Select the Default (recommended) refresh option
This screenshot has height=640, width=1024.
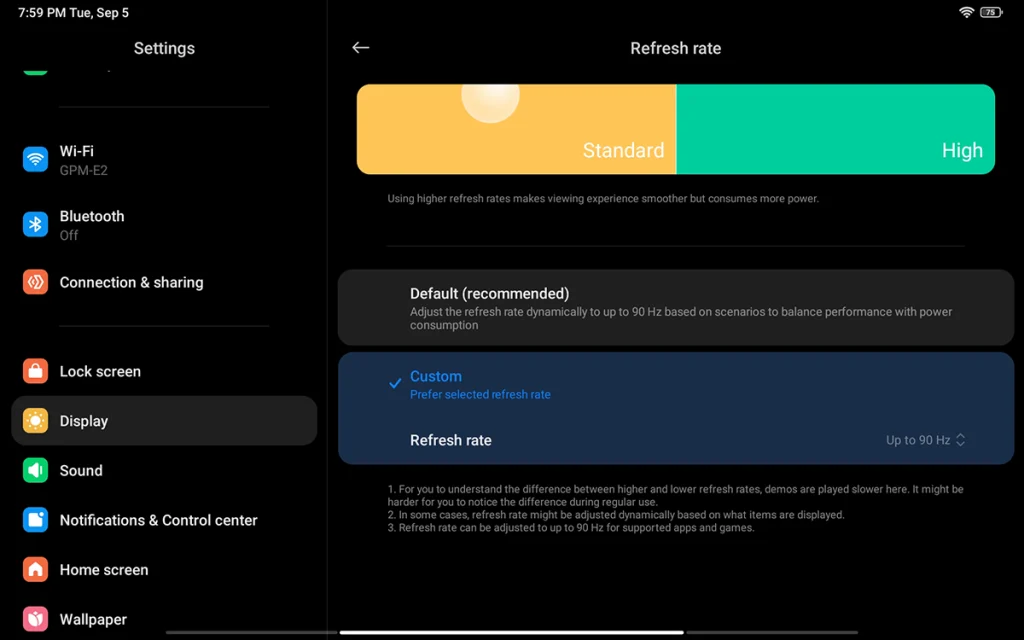pyautogui.click(x=676, y=308)
